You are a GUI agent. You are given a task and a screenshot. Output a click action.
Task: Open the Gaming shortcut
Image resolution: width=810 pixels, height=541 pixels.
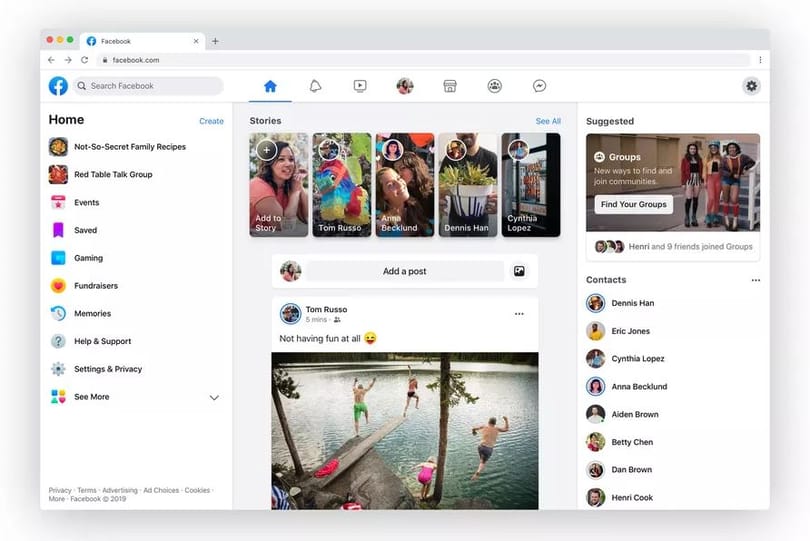[x=76, y=258]
